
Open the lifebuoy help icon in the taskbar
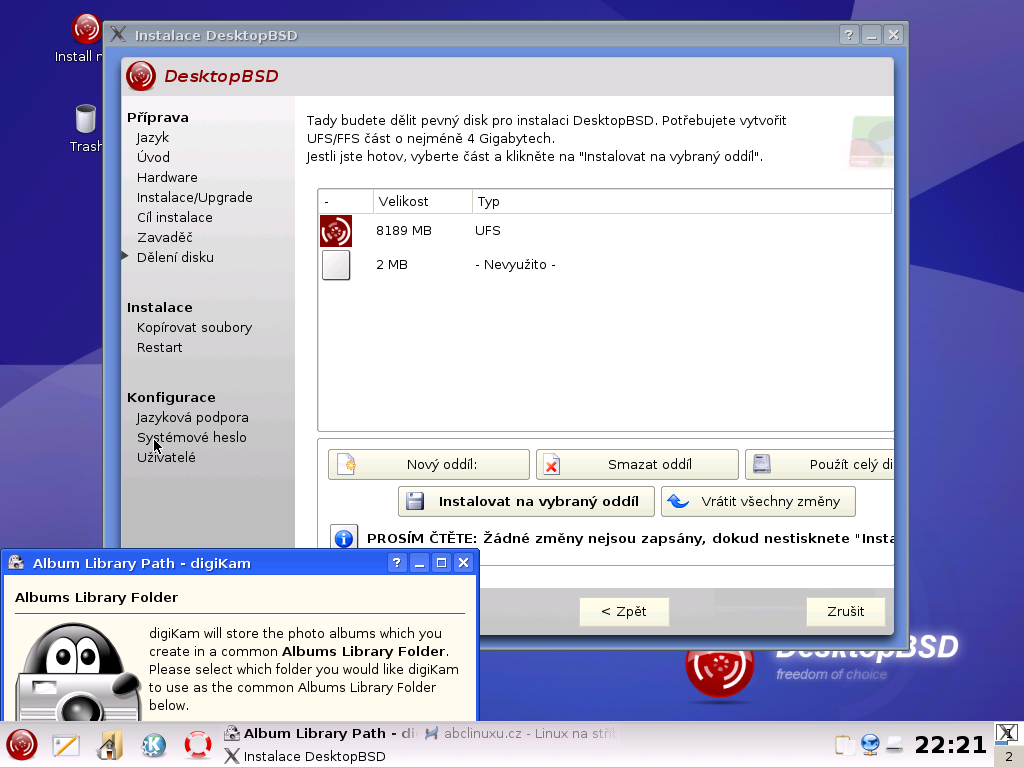point(198,745)
